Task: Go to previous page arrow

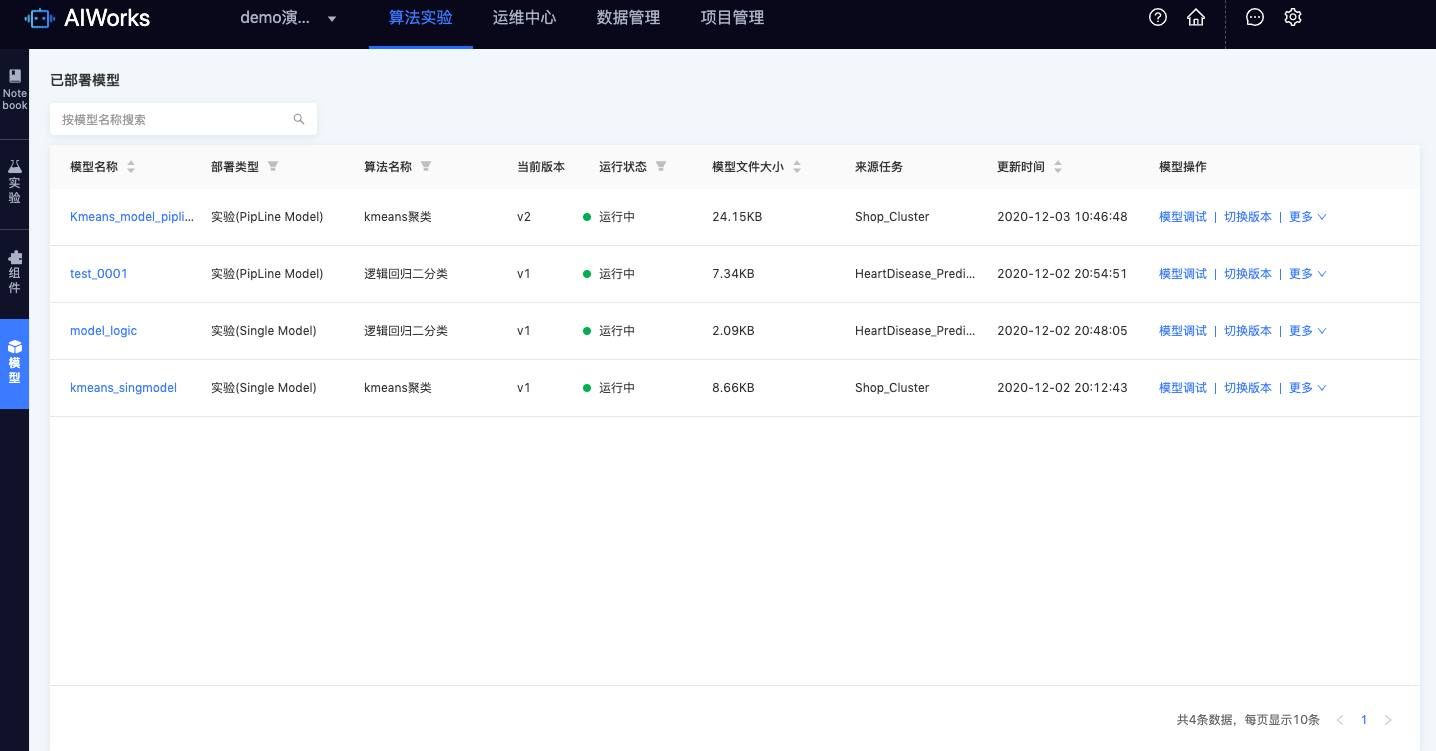Action: click(x=1340, y=720)
